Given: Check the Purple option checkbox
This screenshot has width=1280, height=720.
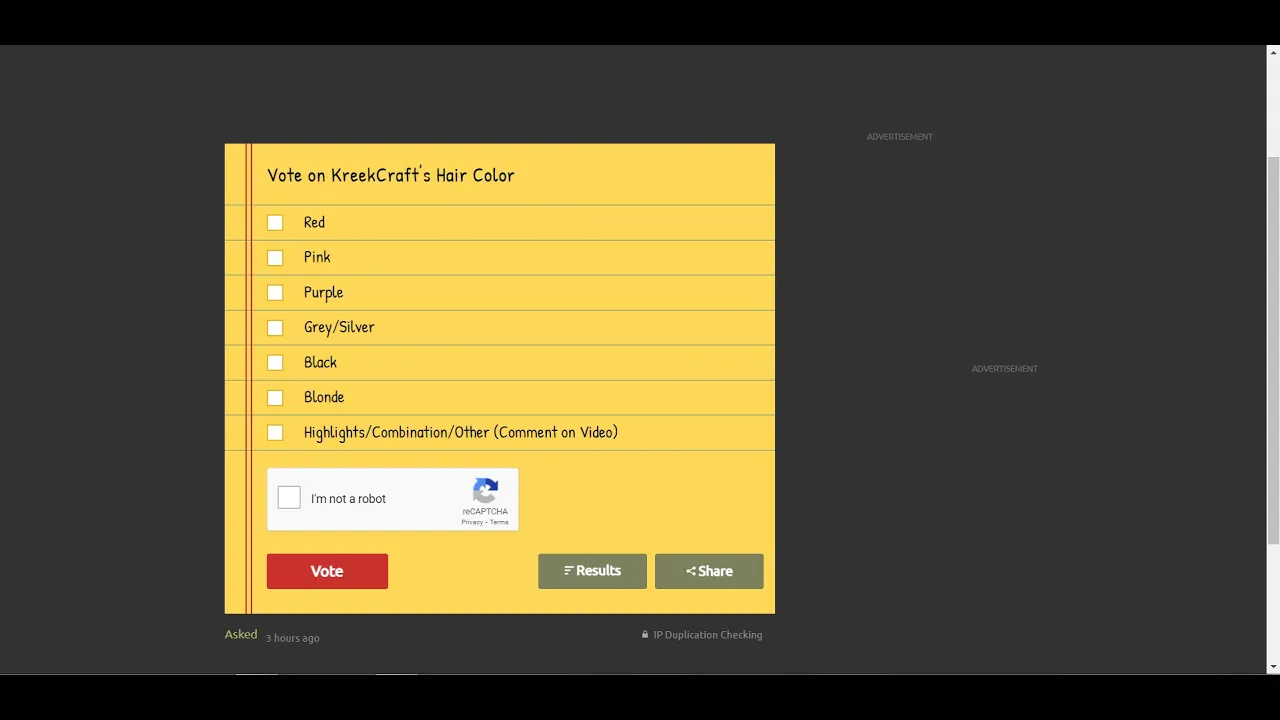Looking at the screenshot, I should [275, 293].
